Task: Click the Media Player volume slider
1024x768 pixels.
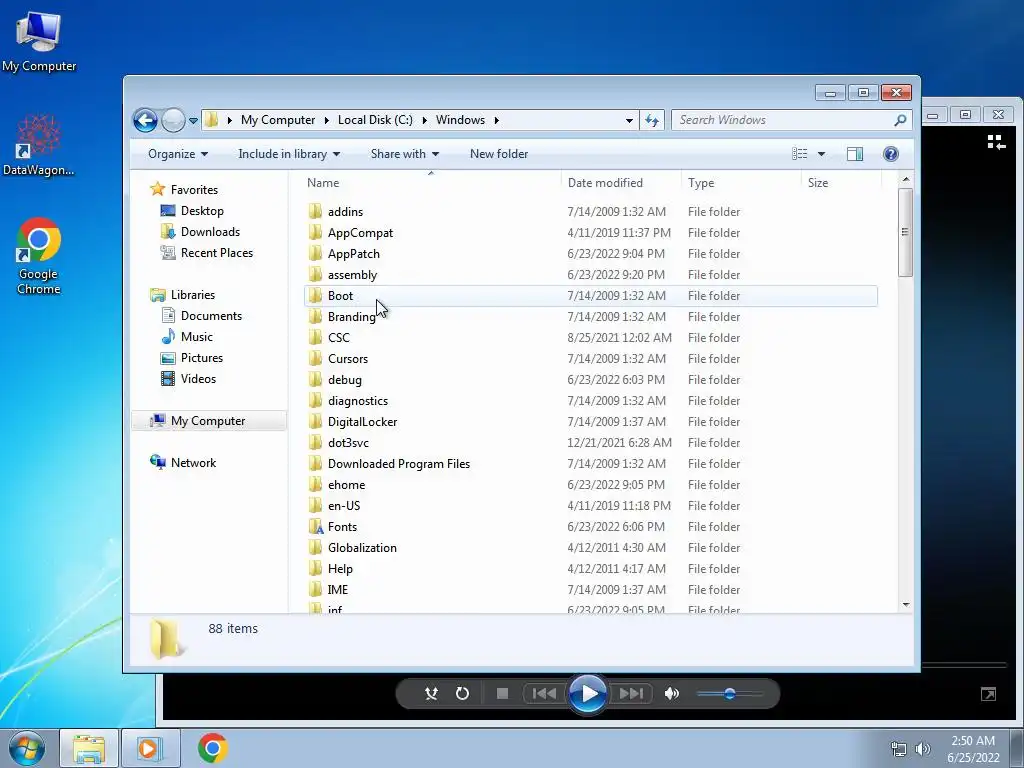Action: tap(729, 694)
